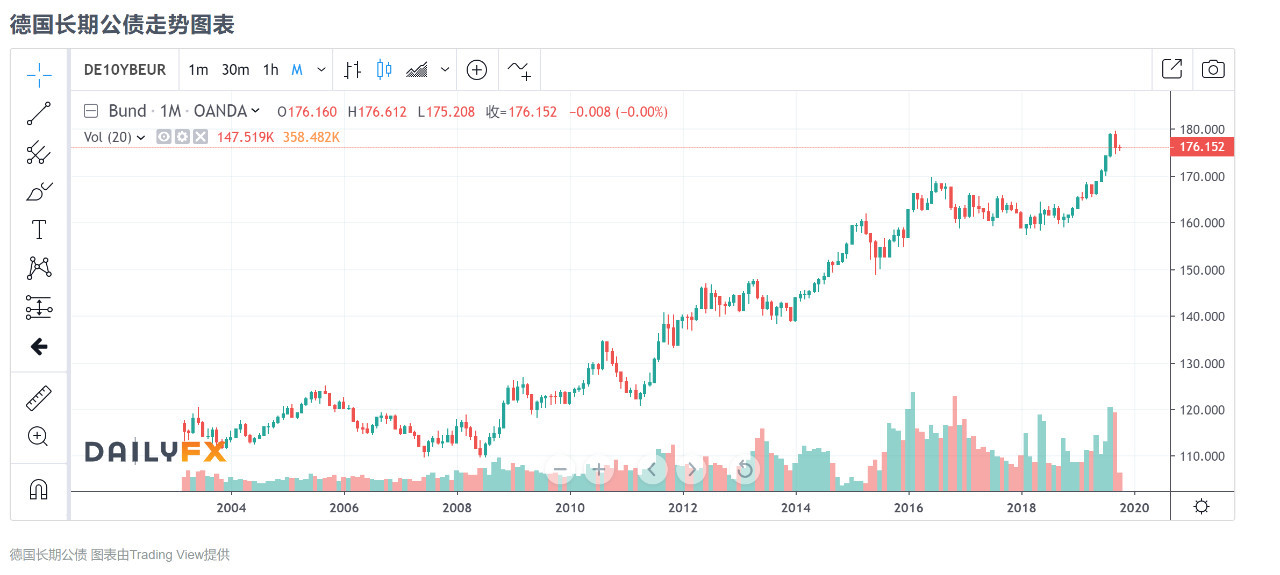Take a chart snapshot with camera icon
Screen dimensions: 1280x575
pos(1213,69)
